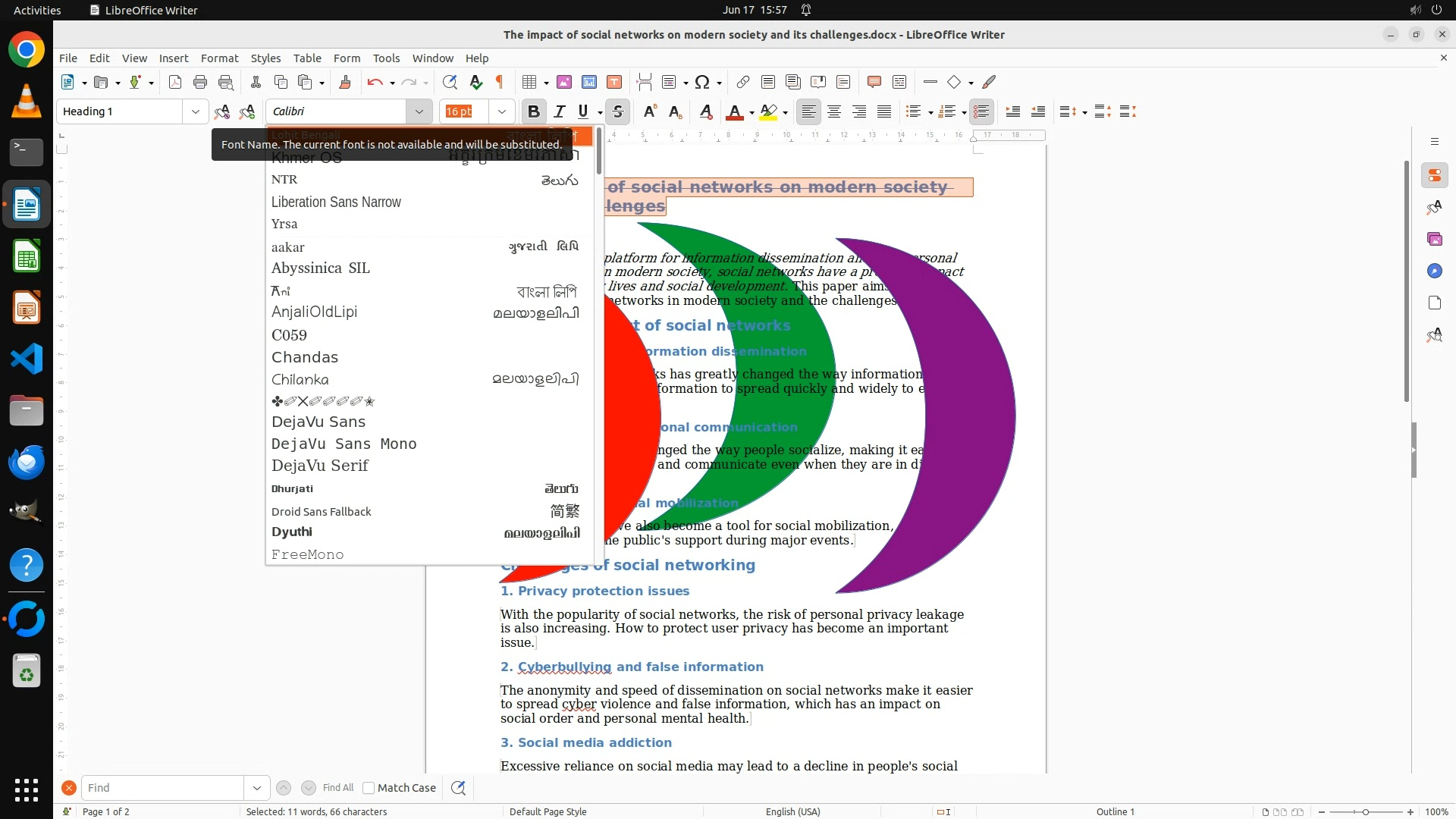Viewport: 1456px width, 819px height.
Task: Toggle Formatting Marks pilcrow icon
Action: pyautogui.click(x=500, y=82)
